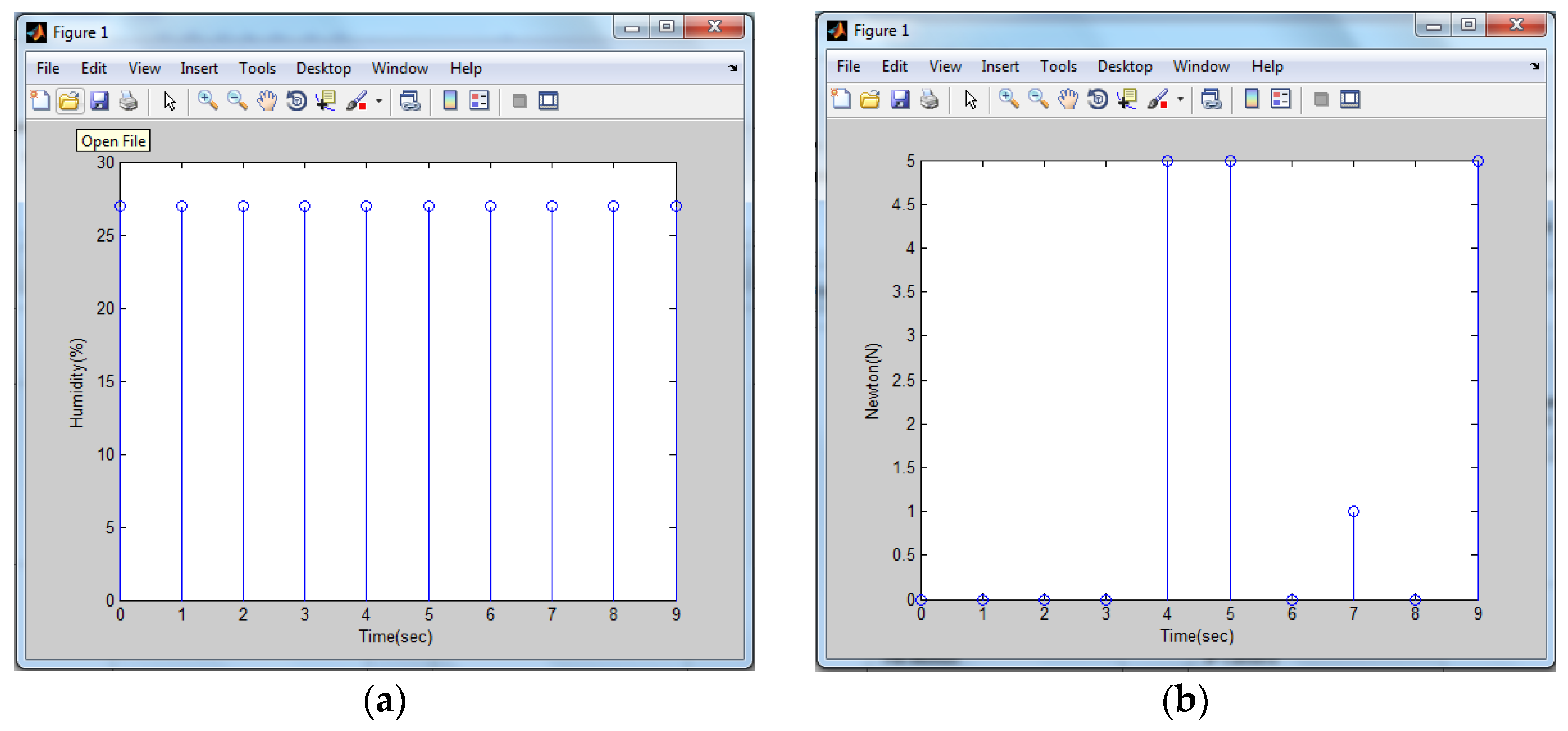Image resolution: width=1568 pixels, height=731 pixels.
Task: Click stem marker at time 7 in Newton plot
Action: [x=1353, y=512]
